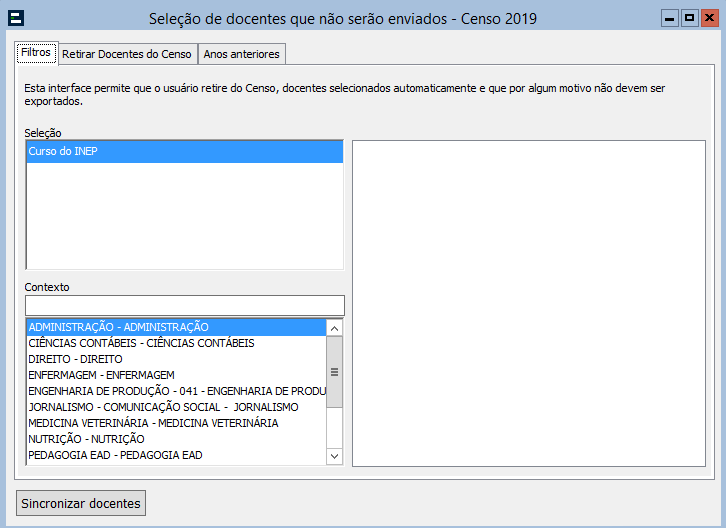Screen dimensions: 726x528
Task: Close the Seleção de docentes window
Action: [708, 18]
